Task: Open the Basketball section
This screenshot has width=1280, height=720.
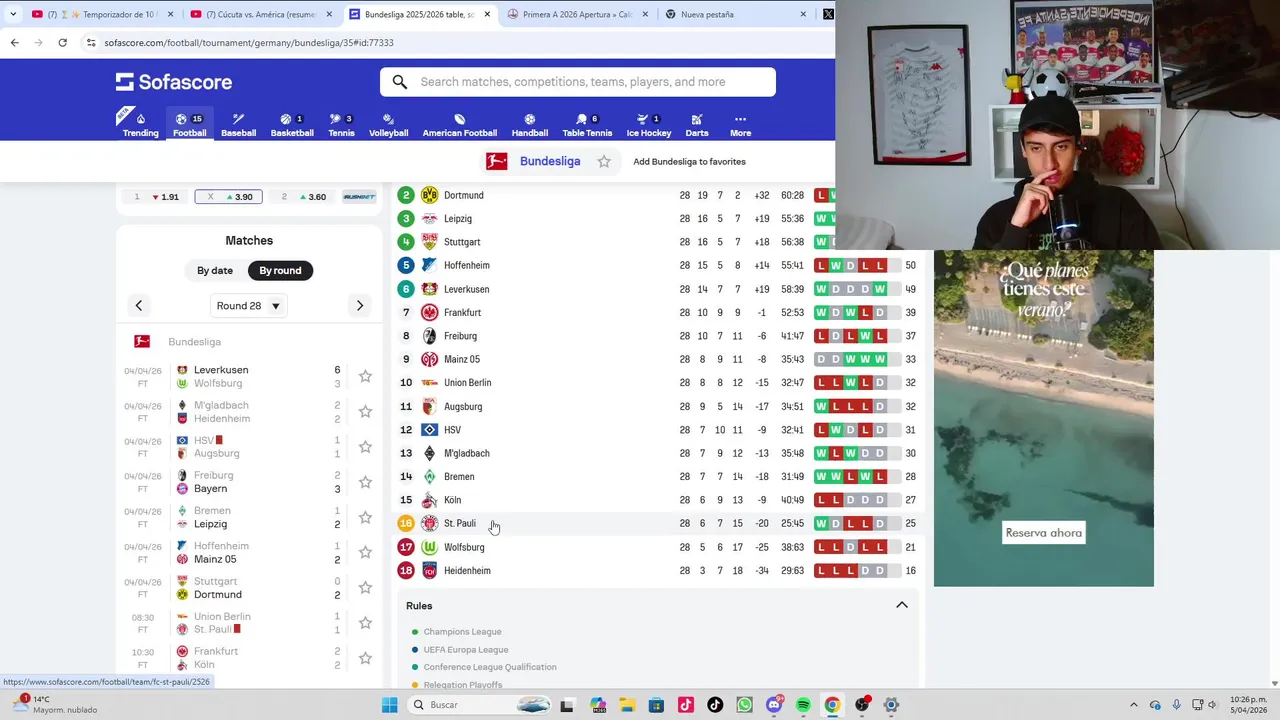Action: pos(292,125)
